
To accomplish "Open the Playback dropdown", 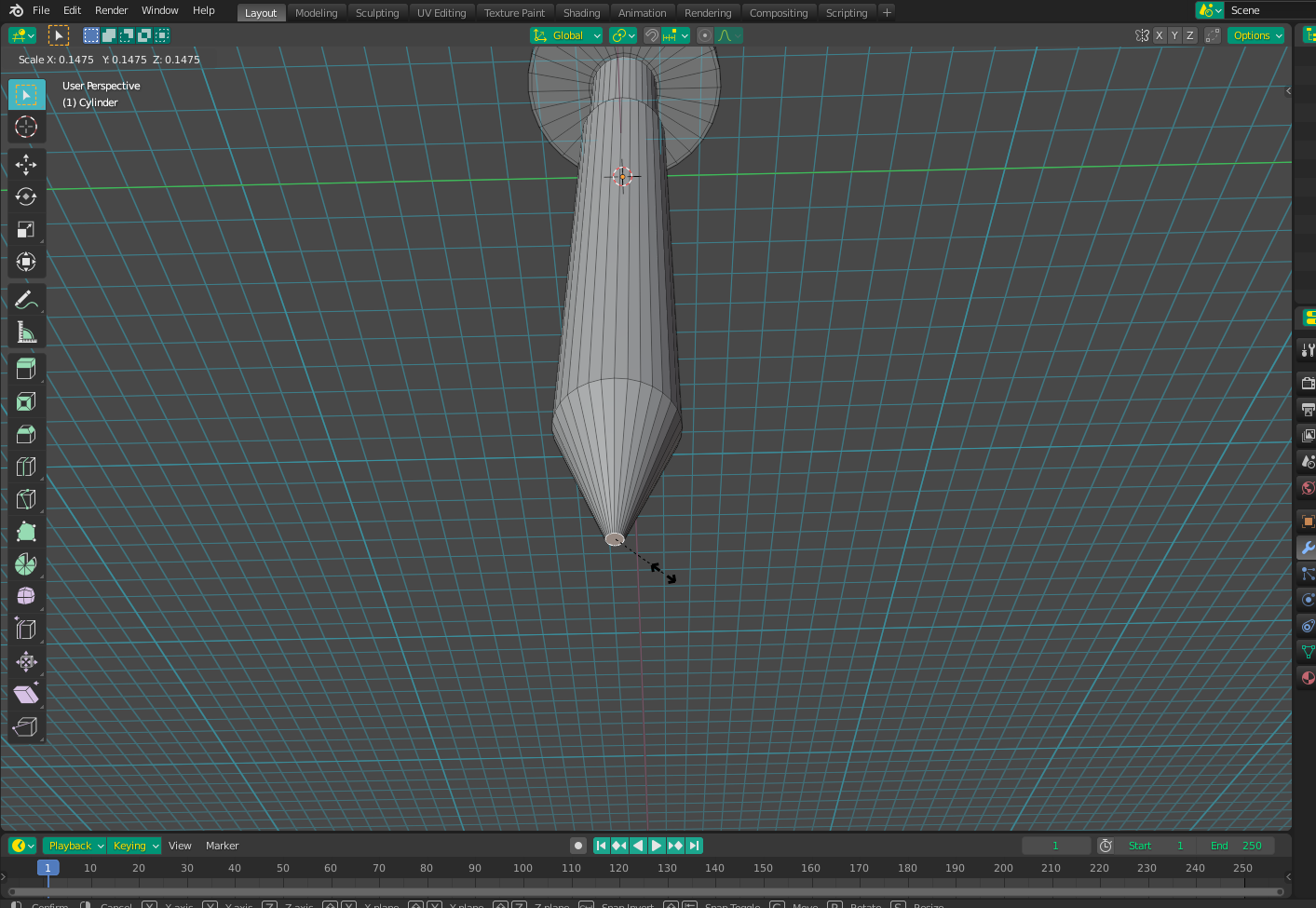I will click(x=75, y=846).
